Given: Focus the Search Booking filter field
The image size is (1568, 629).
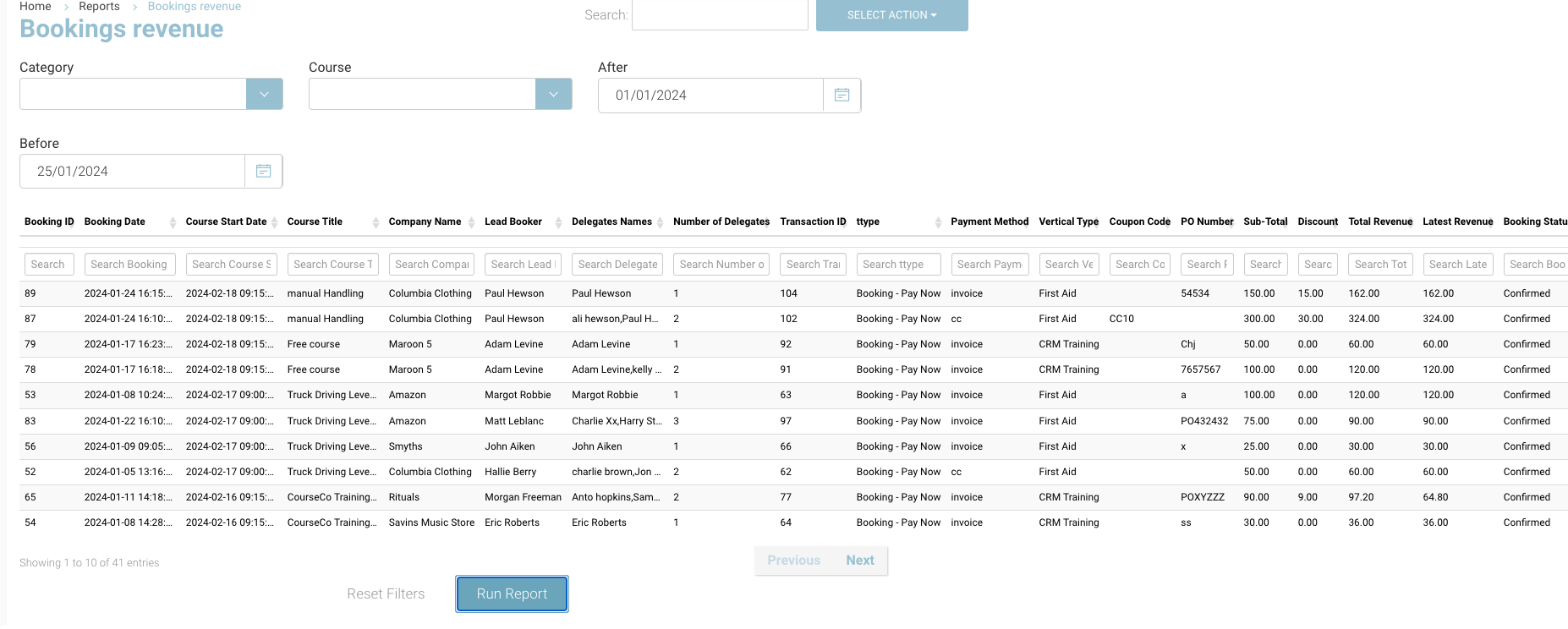Looking at the screenshot, I should click(x=130, y=265).
